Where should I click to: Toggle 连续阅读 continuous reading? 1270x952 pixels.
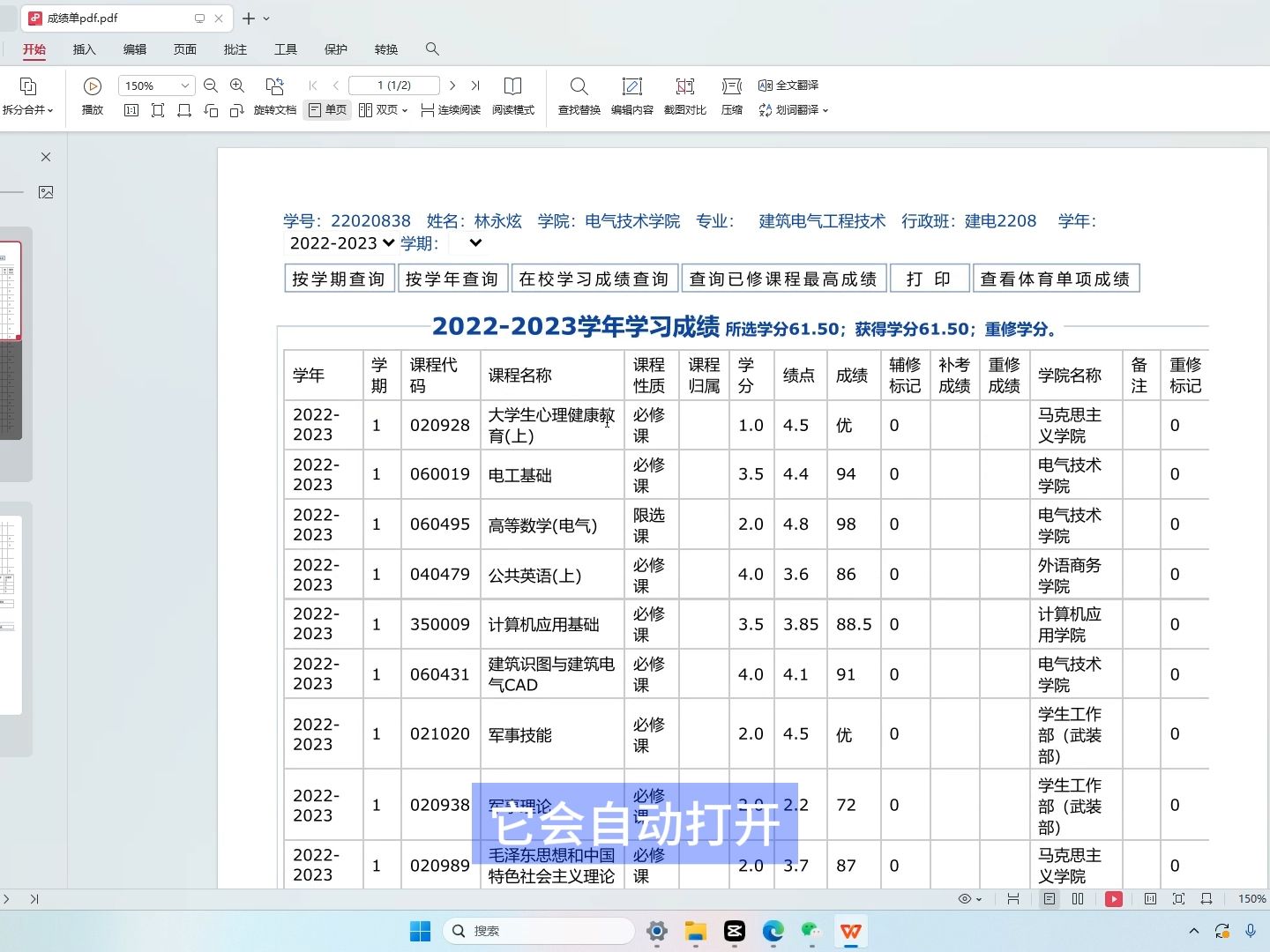pos(451,110)
